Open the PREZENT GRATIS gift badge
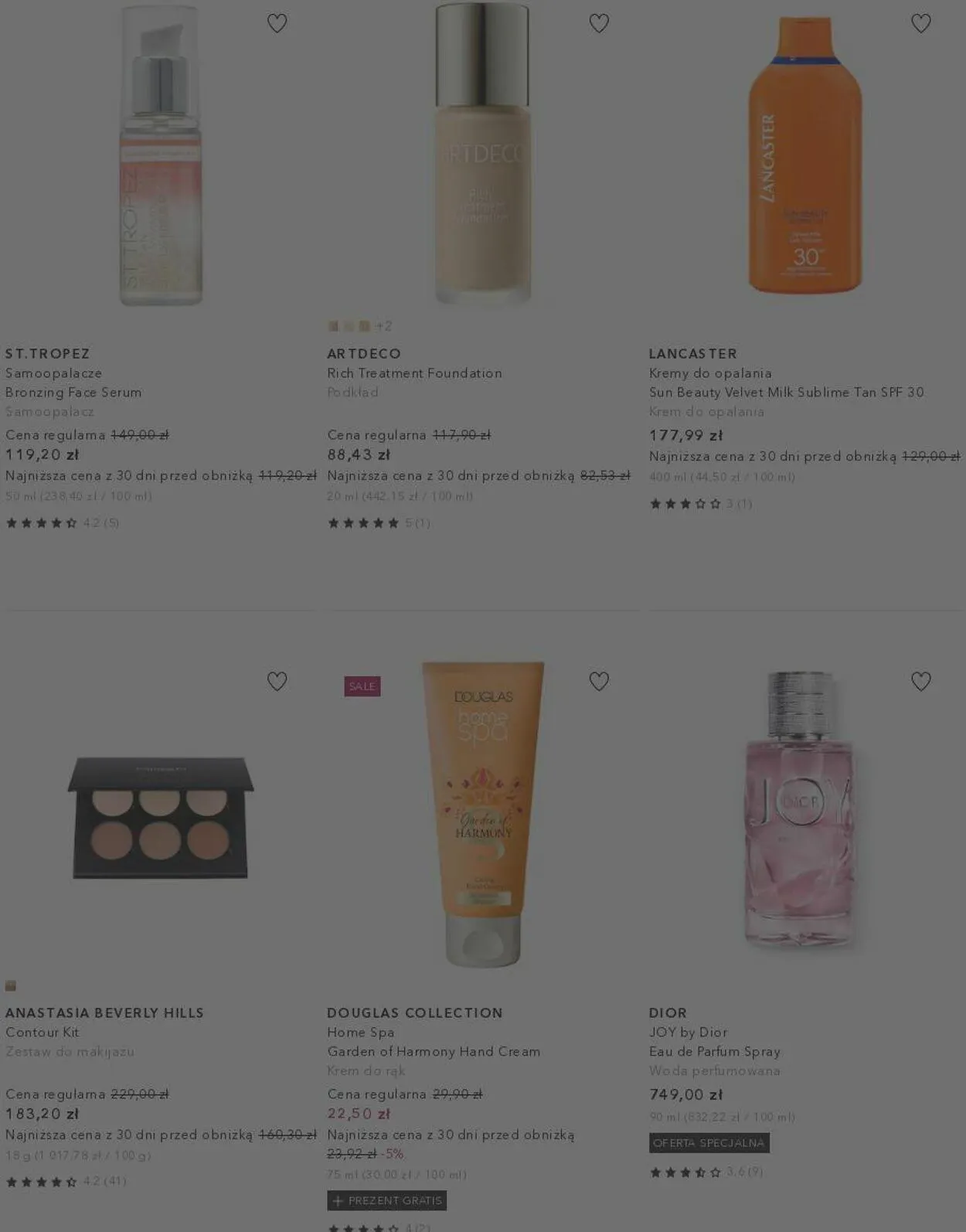Screen dimensions: 966x1232 387,1200
